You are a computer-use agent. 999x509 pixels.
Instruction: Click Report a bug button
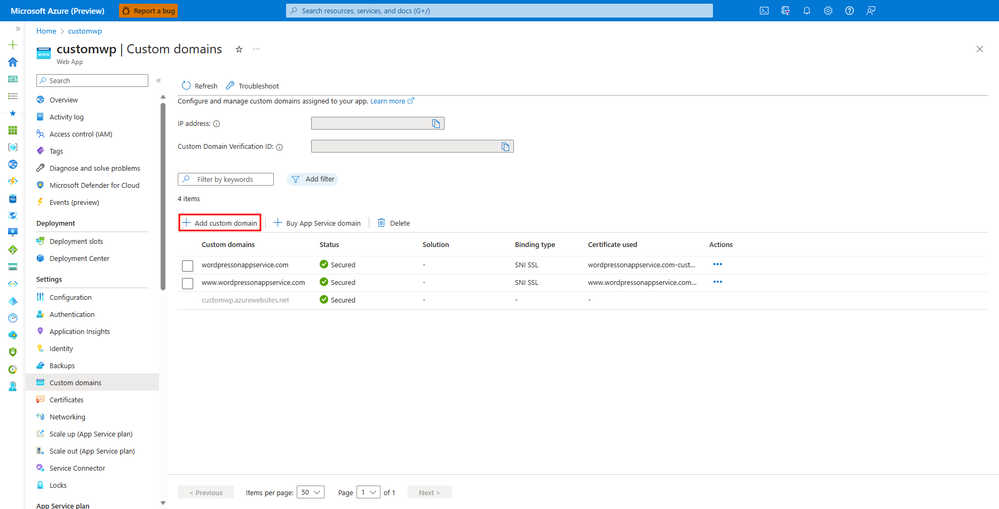[x=148, y=11]
